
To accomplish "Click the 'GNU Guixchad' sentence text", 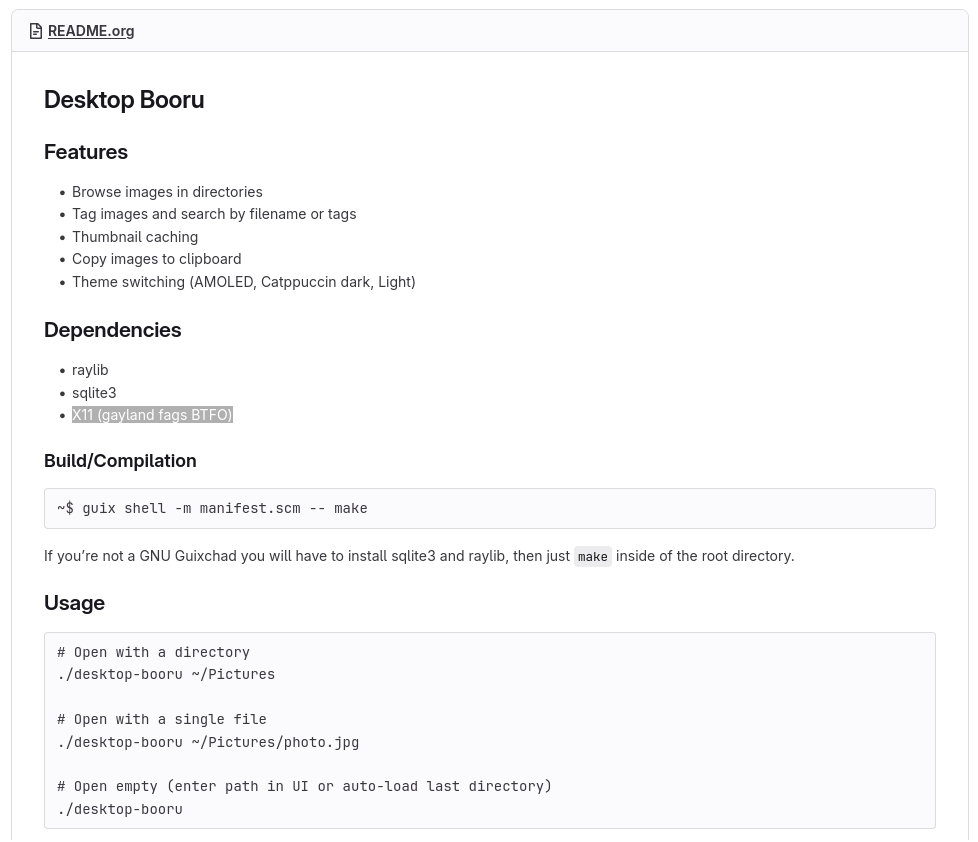I will pyautogui.click(x=419, y=556).
